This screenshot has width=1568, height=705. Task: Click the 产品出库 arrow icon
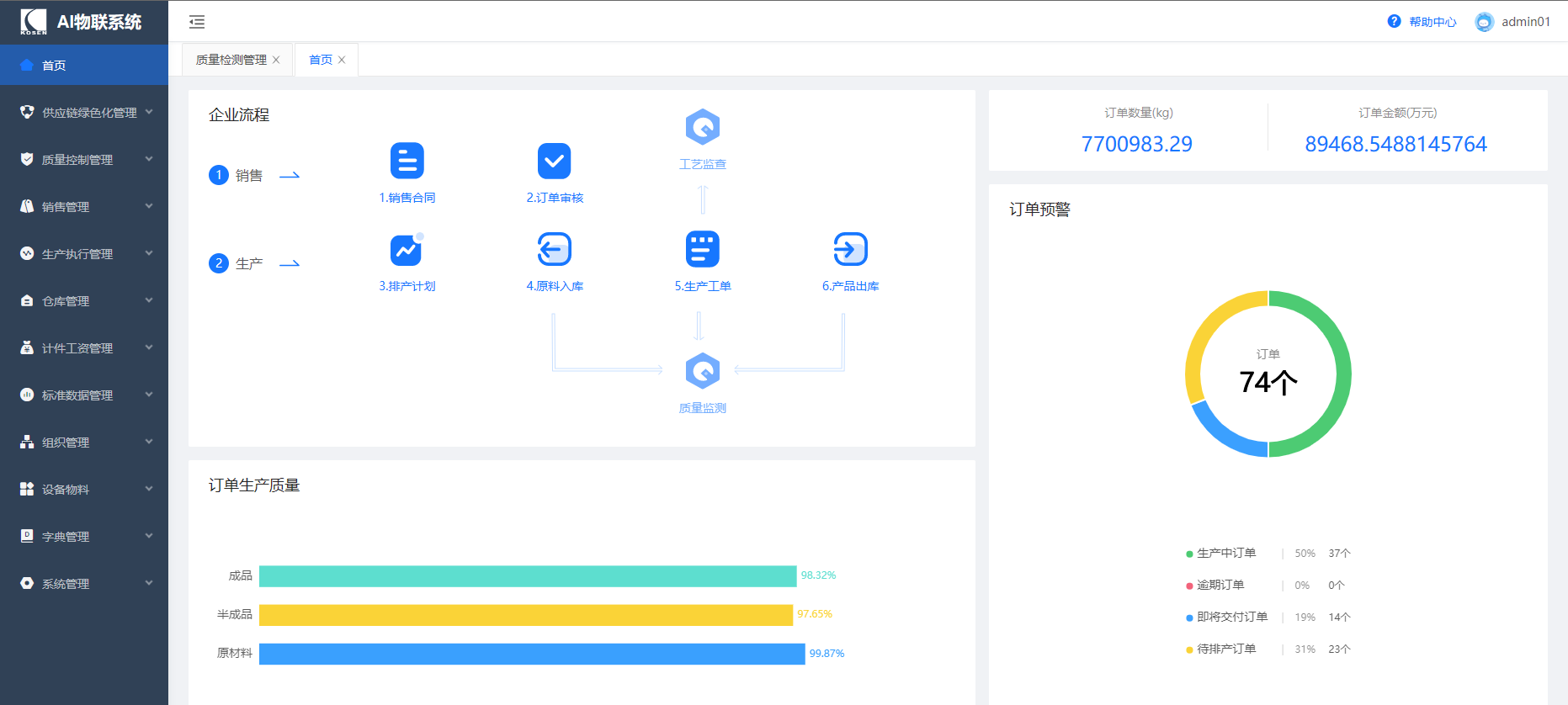coord(851,249)
